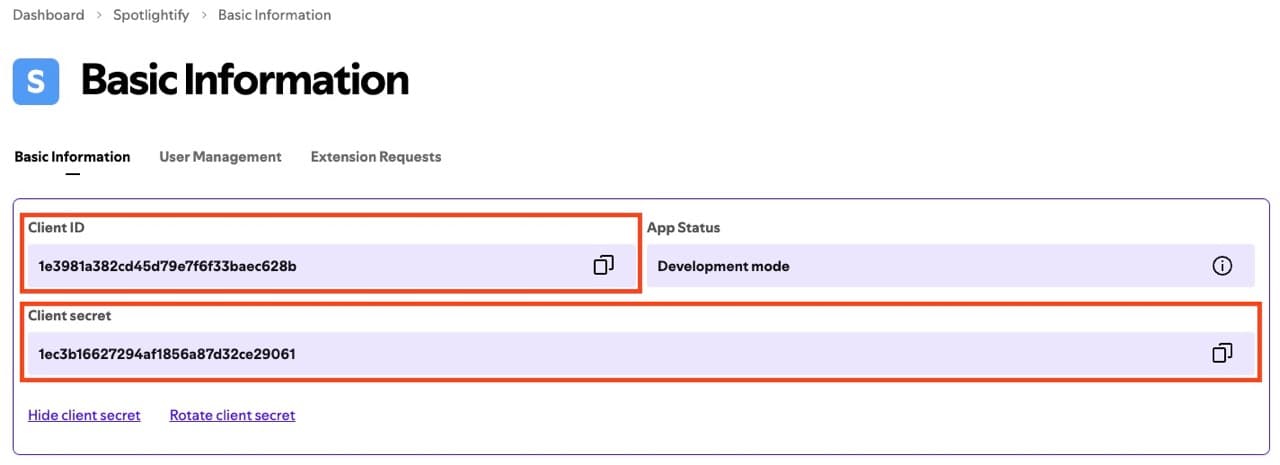Click the Basic Information page heading
The height and width of the screenshot is (465, 1280).
tap(245, 80)
